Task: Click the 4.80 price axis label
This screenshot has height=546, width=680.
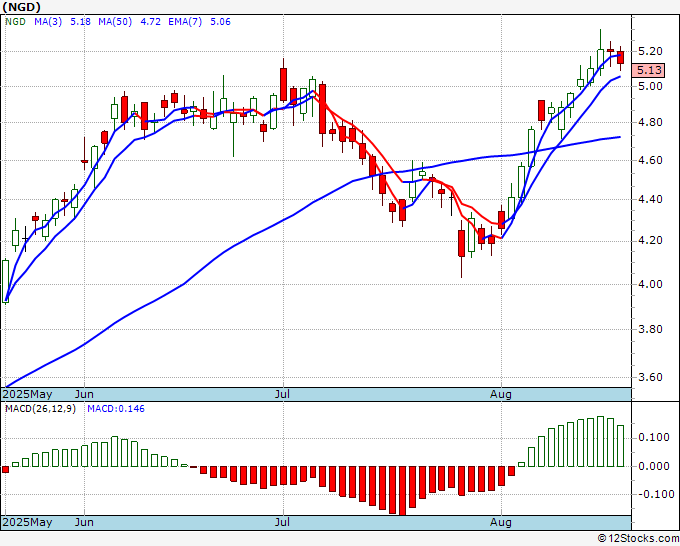Action: click(x=650, y=122)
